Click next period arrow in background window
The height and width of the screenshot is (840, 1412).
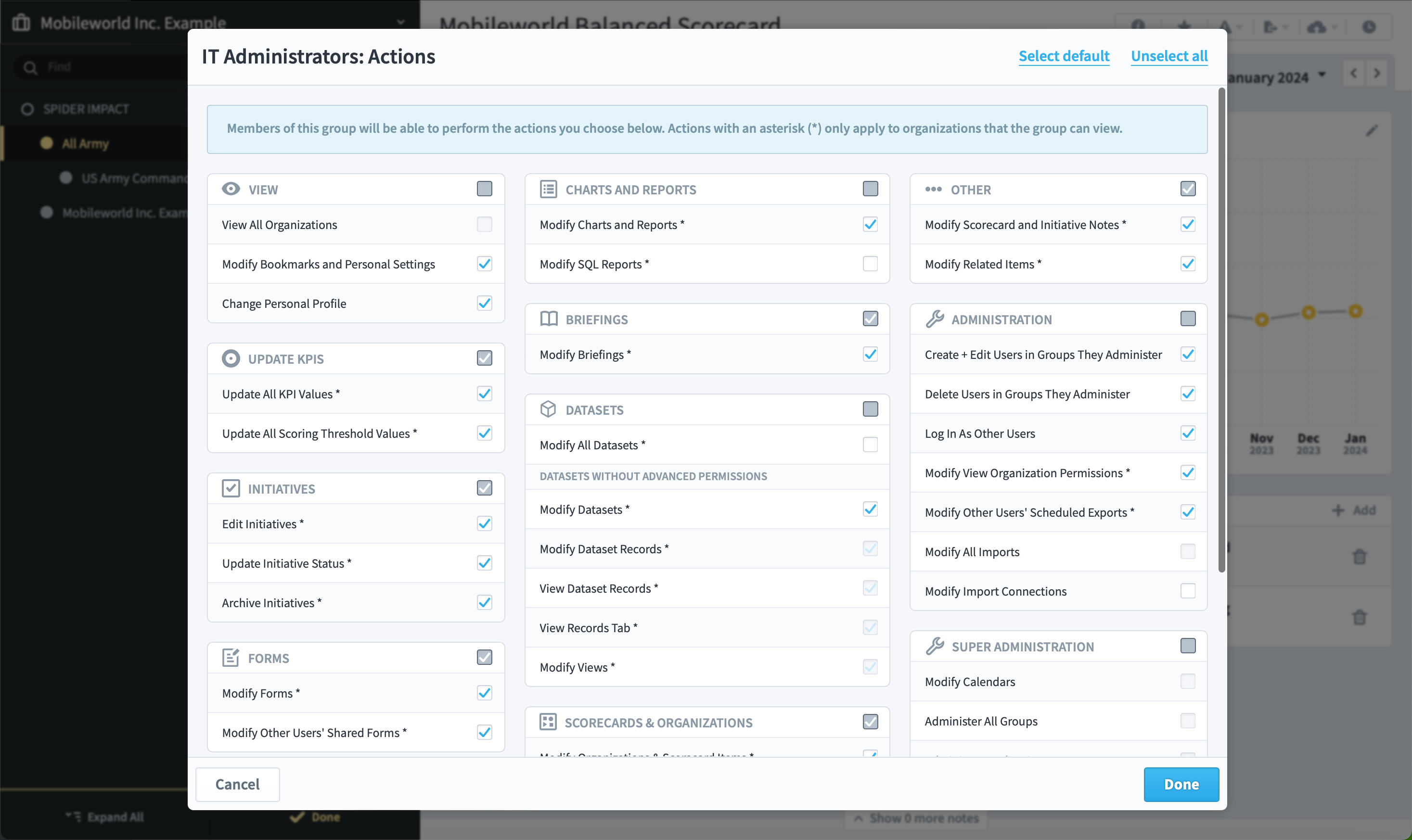pyautogui.click(x=1376, y=73)
